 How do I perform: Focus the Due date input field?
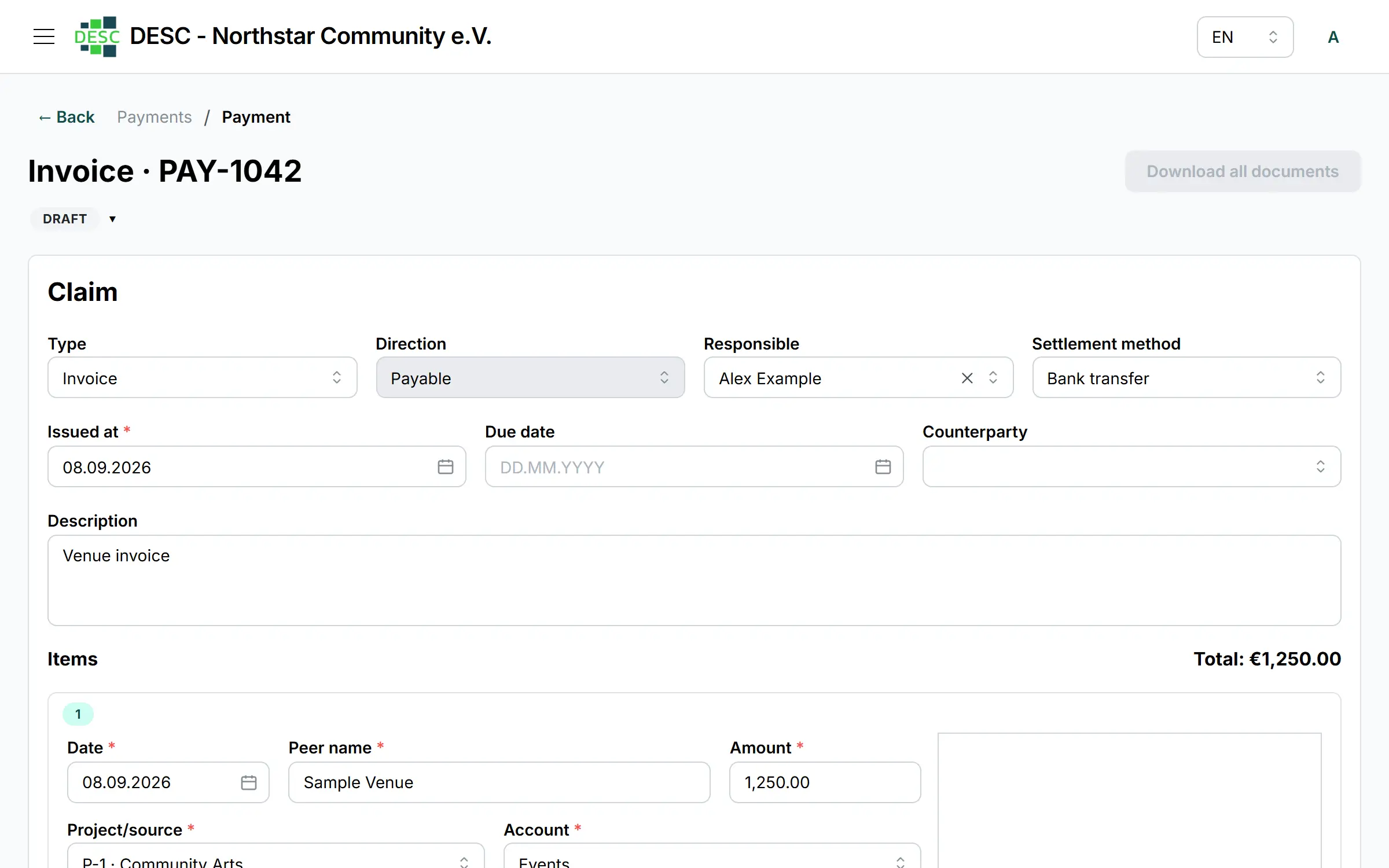tap(694, 466)
